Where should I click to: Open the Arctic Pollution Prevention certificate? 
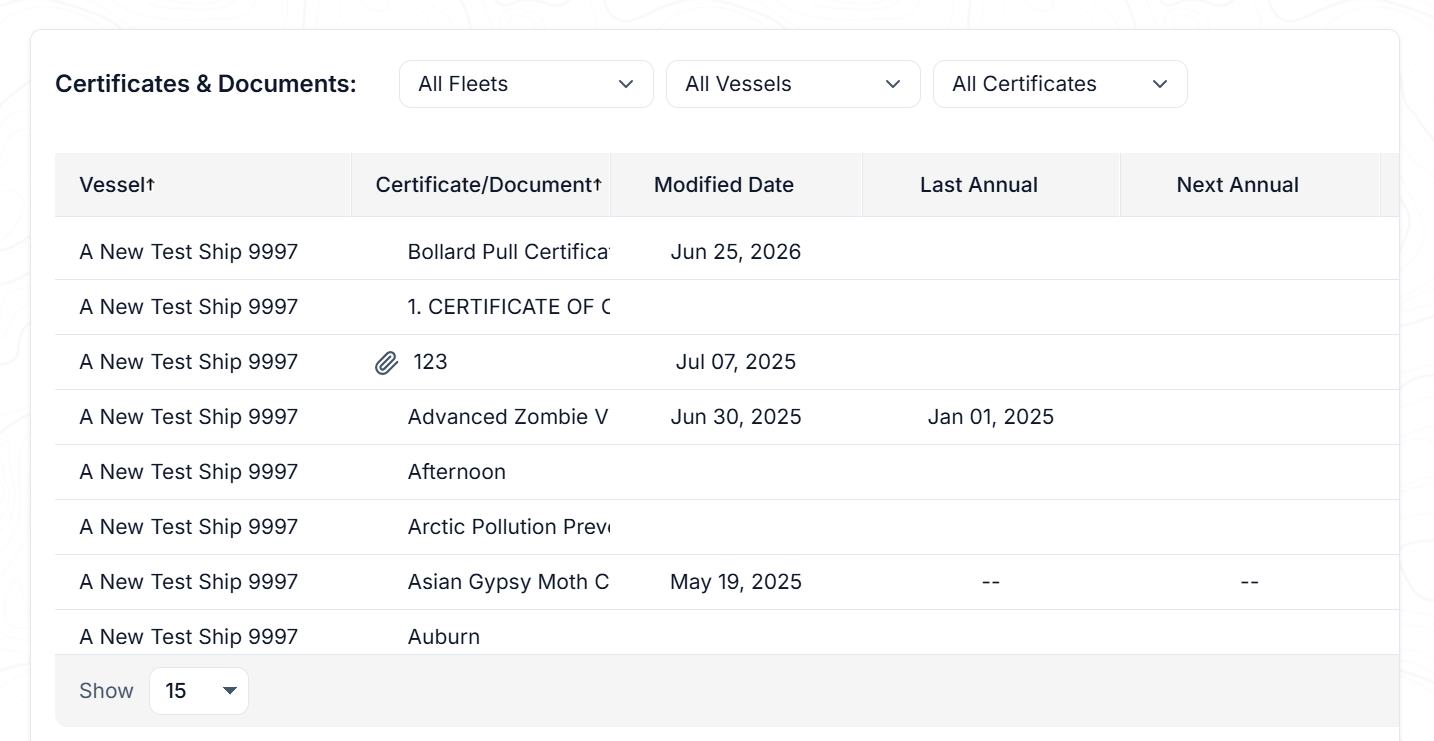(509, 527)
